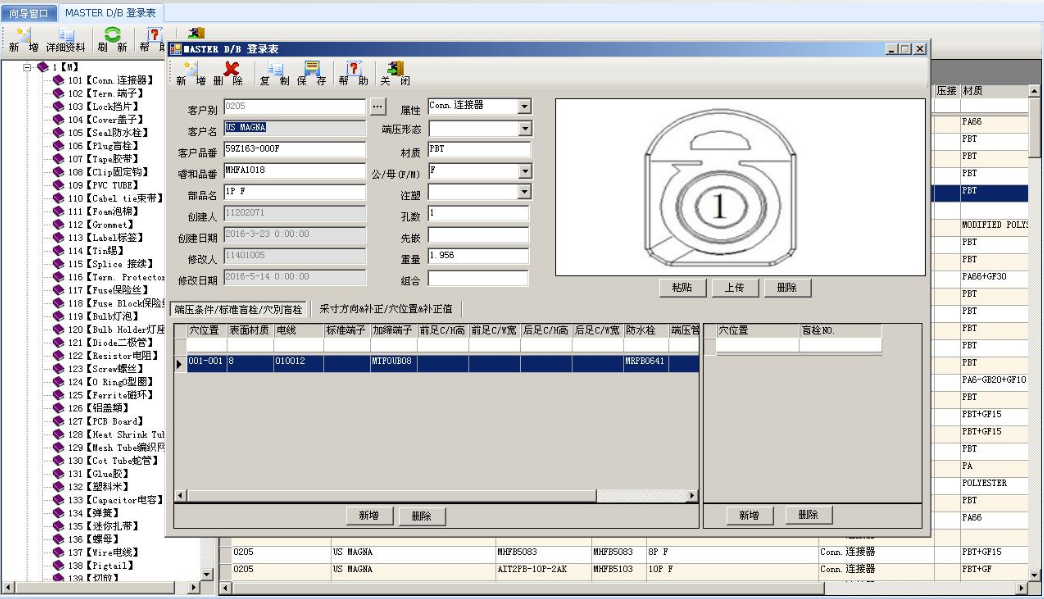Image resolution: width=1044 pixels, height=599 pixels.
Task: Click the book icon beside 131 Glue胶
Action: click(59, 473)
